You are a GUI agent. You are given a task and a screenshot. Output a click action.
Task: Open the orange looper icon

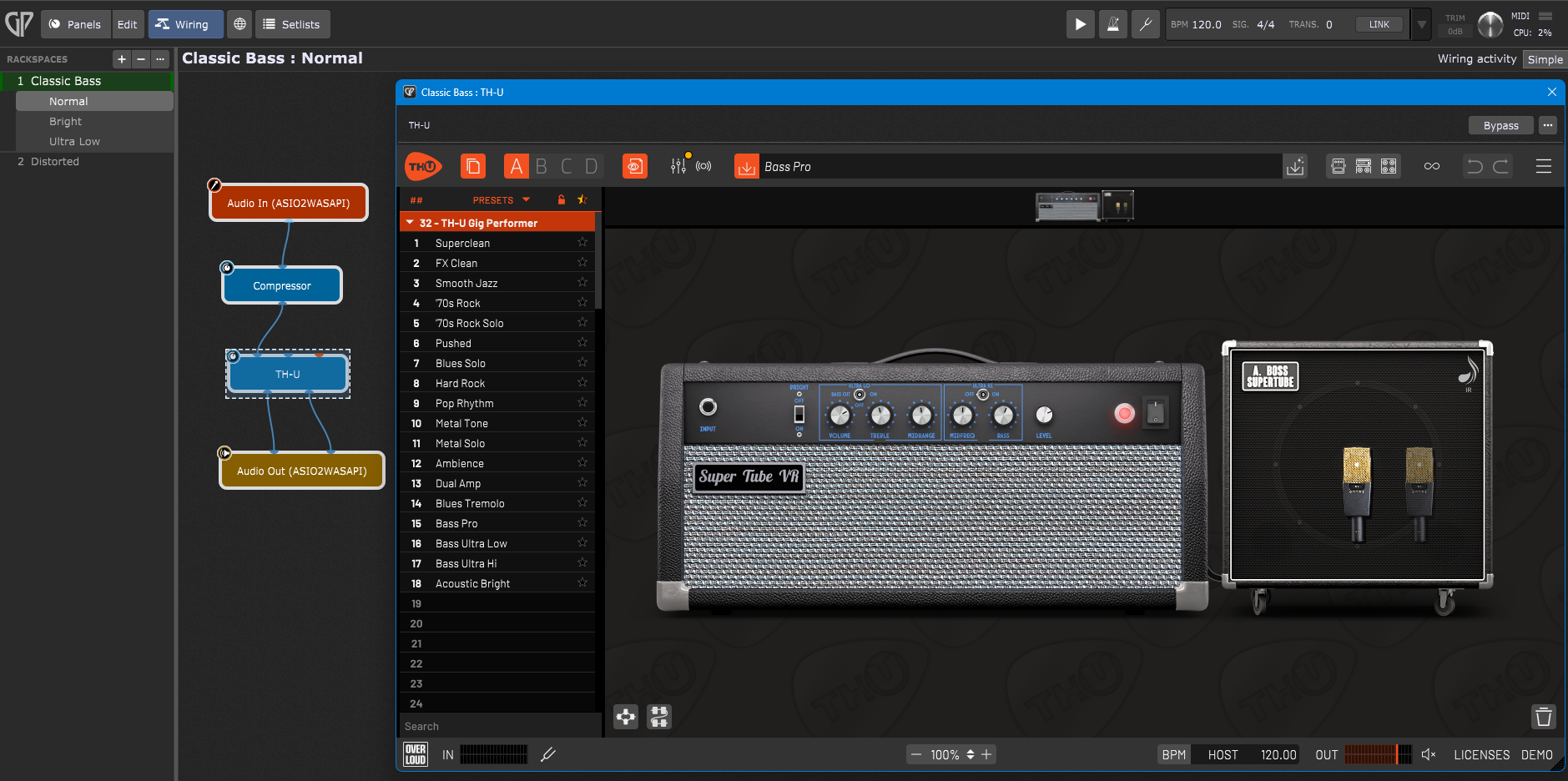click(x=635, y=167)
